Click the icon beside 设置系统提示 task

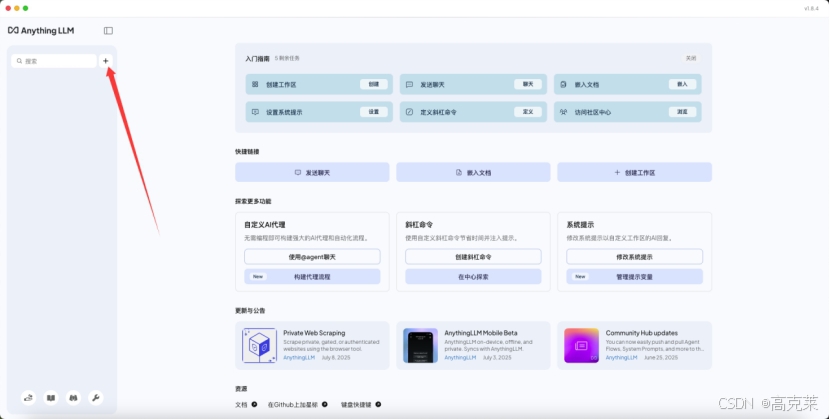coord(255,112)
